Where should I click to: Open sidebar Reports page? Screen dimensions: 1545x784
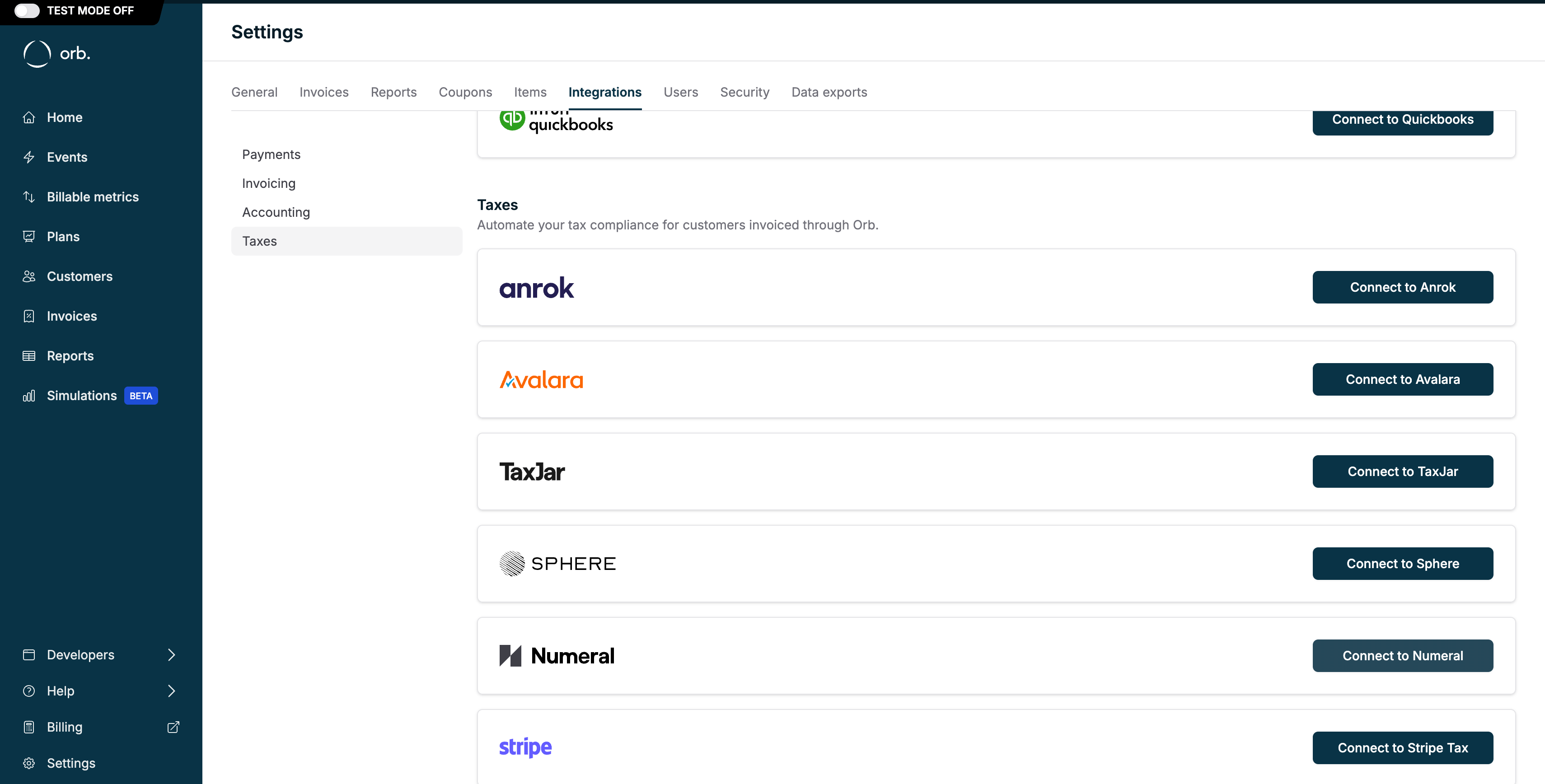tap(70, 356)
